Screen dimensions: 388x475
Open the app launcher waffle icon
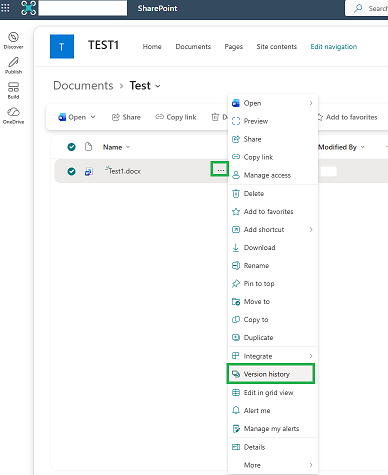tap(5, 8)
